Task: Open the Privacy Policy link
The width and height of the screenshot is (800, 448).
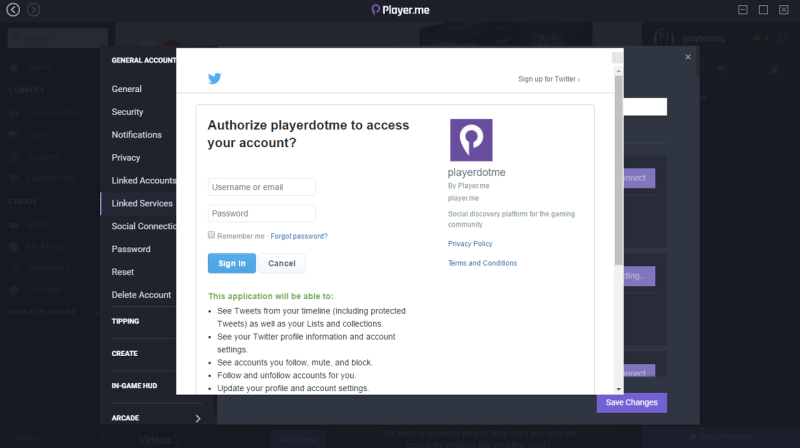Action: pyautogui.click(x=470, y=244)
